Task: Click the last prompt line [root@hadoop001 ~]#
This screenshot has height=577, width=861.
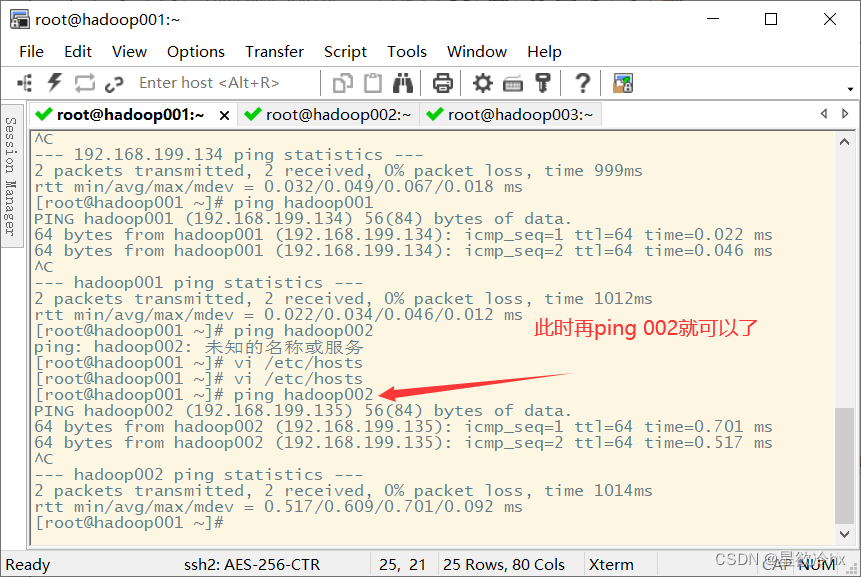Action: click(x=129, y=523)
